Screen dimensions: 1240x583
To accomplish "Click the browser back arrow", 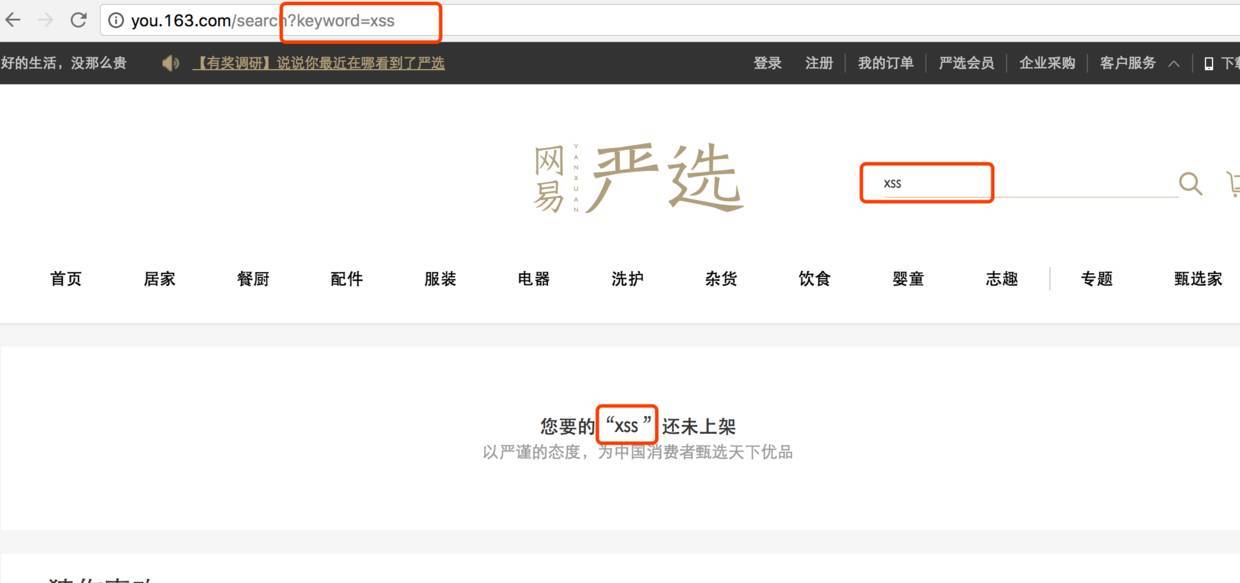I will pyautogui.click(x=13, y=20).
